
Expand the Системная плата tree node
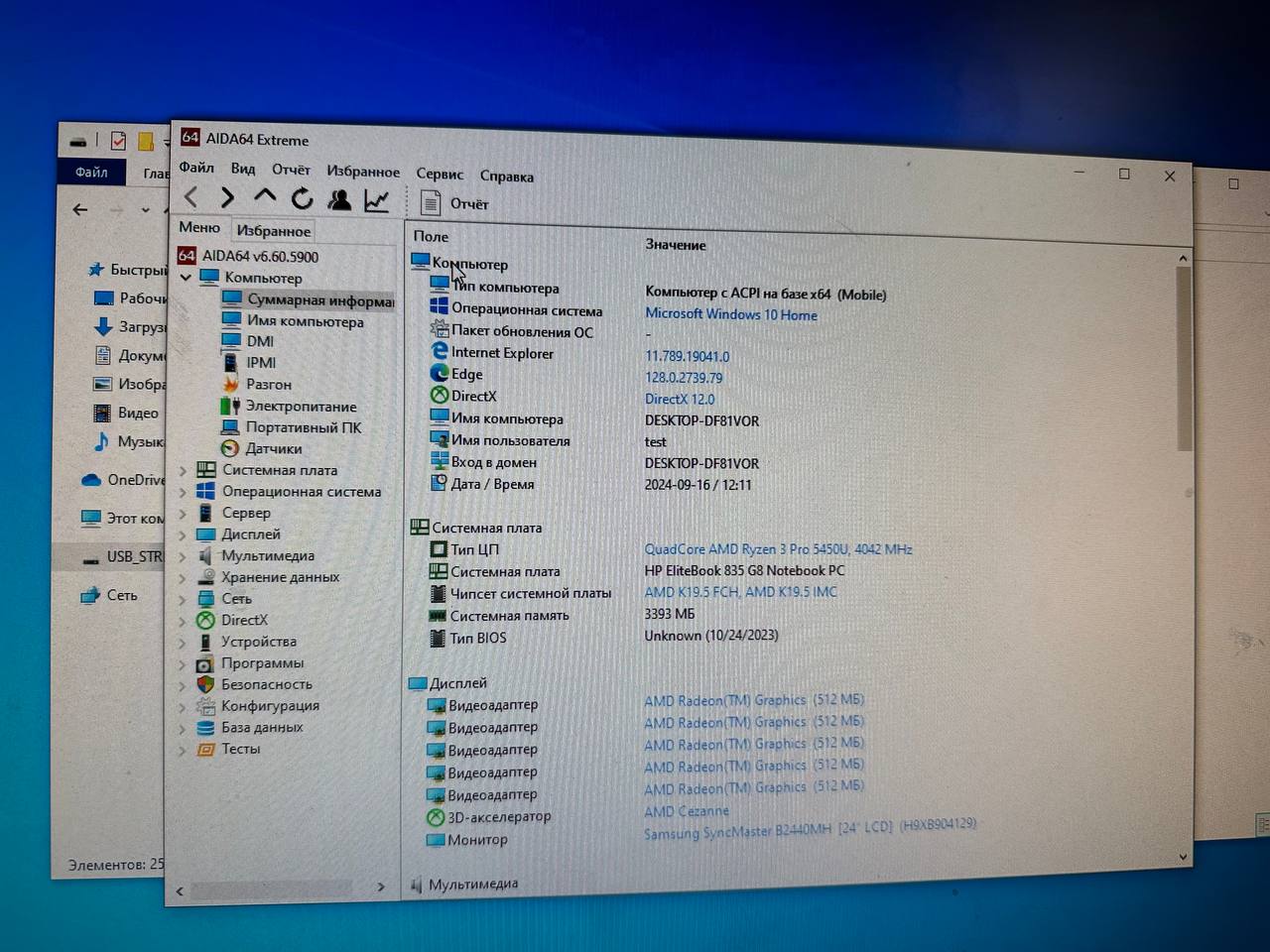[x=183, y=470]
